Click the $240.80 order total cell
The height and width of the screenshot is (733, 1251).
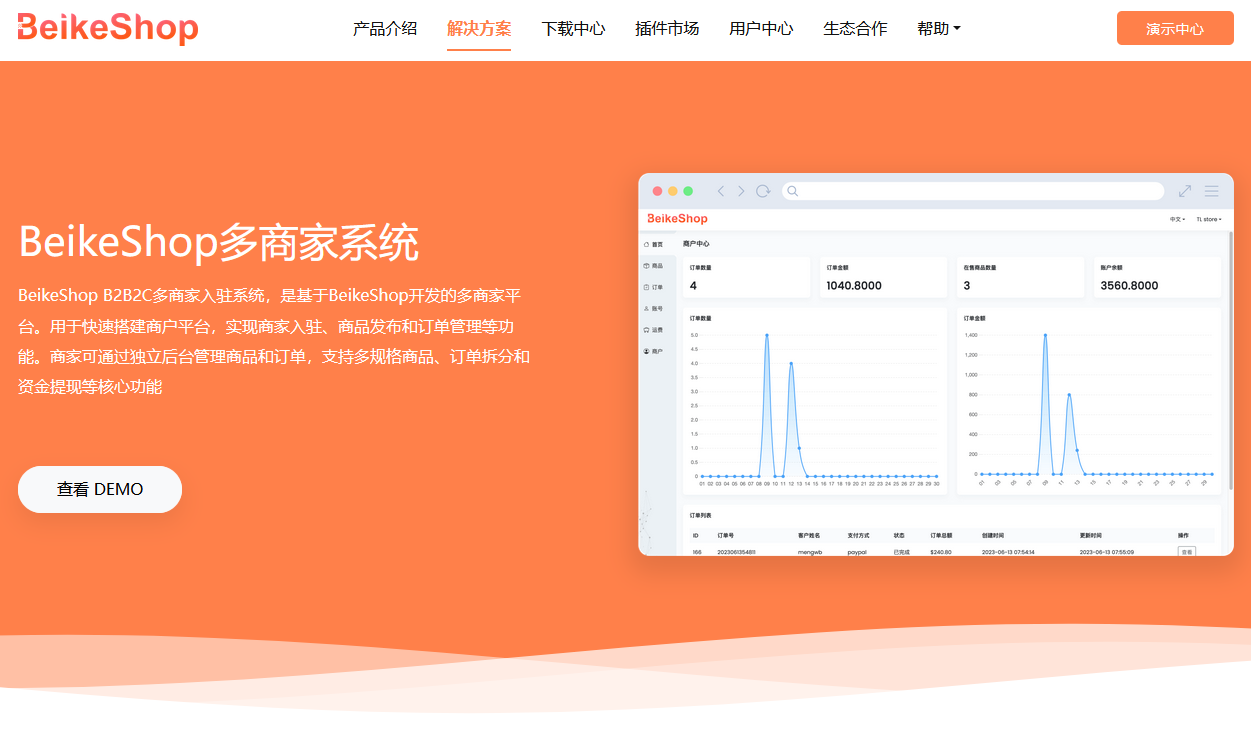(941, 552)
